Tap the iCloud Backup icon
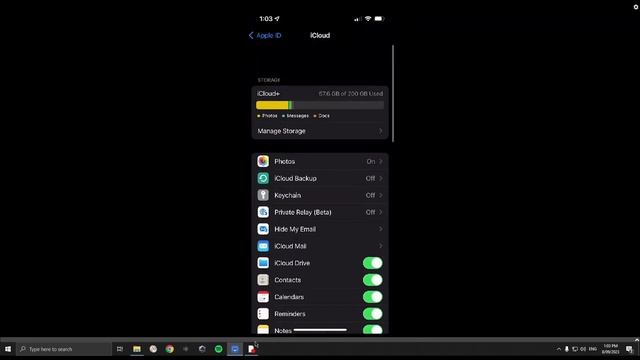 click(263, 178)
